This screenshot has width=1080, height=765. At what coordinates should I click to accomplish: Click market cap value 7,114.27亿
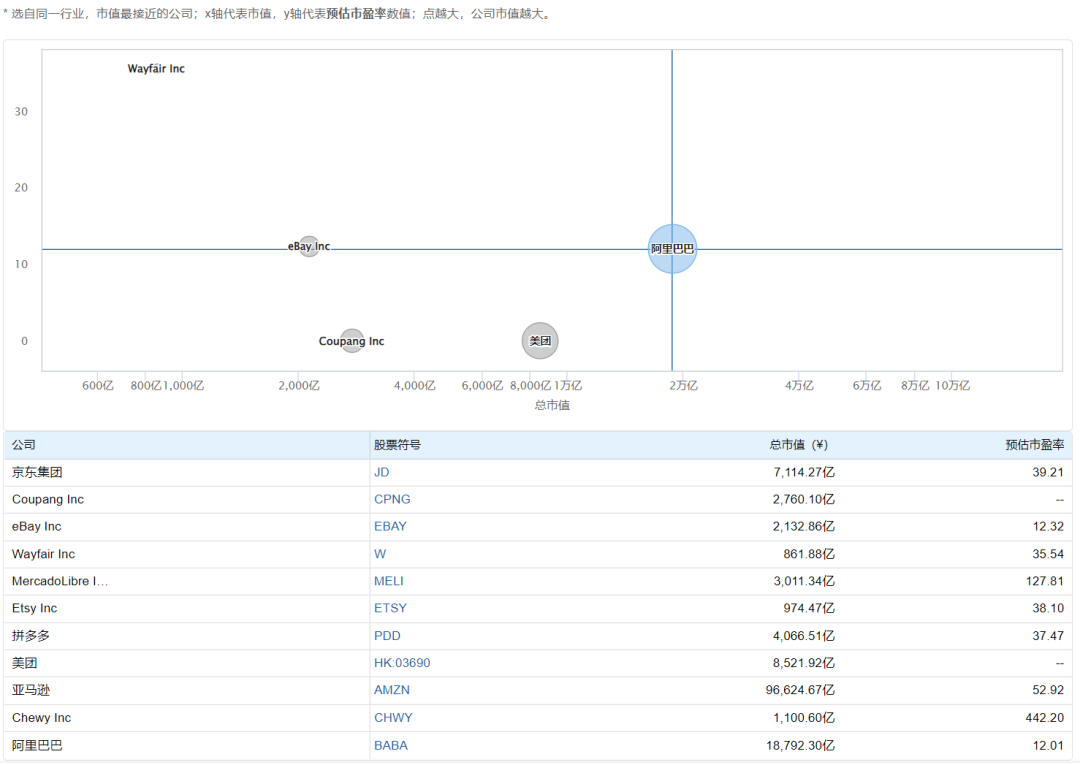pos(804,472)
